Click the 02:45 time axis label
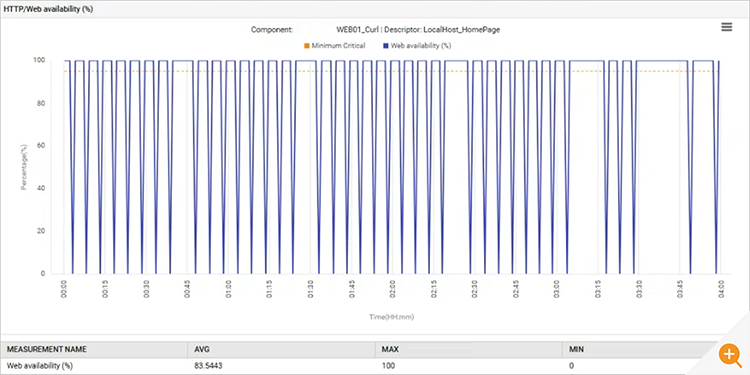Screen dimensions: 750x375 coord(516,289)
